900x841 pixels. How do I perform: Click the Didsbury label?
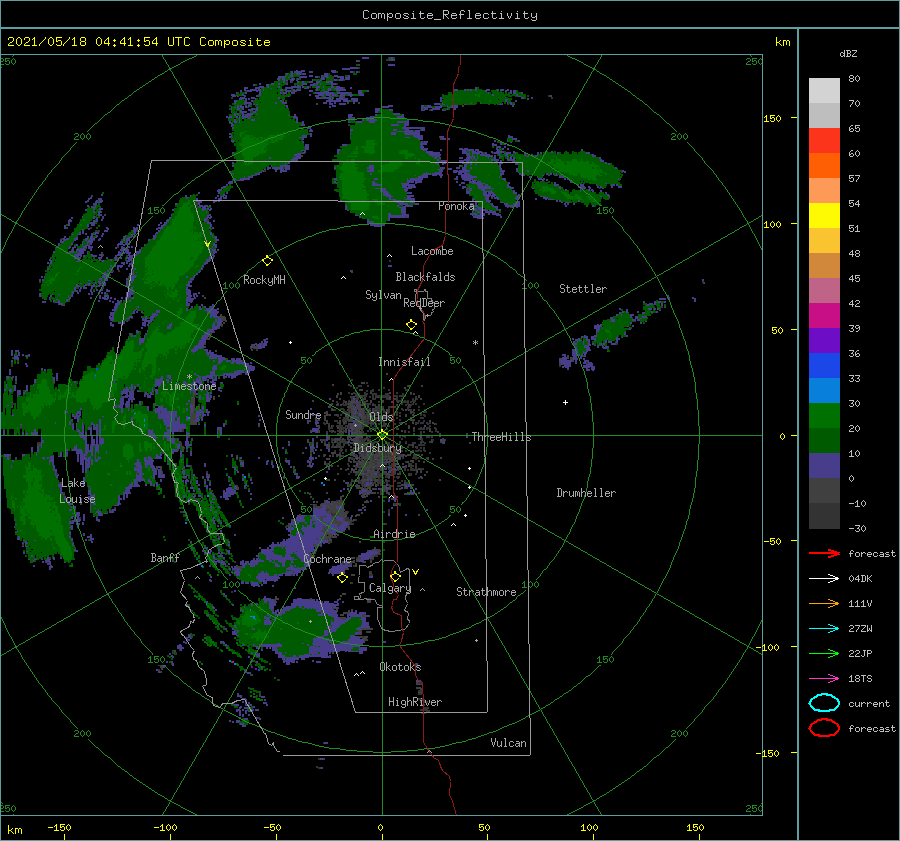[x=378, y=448]
